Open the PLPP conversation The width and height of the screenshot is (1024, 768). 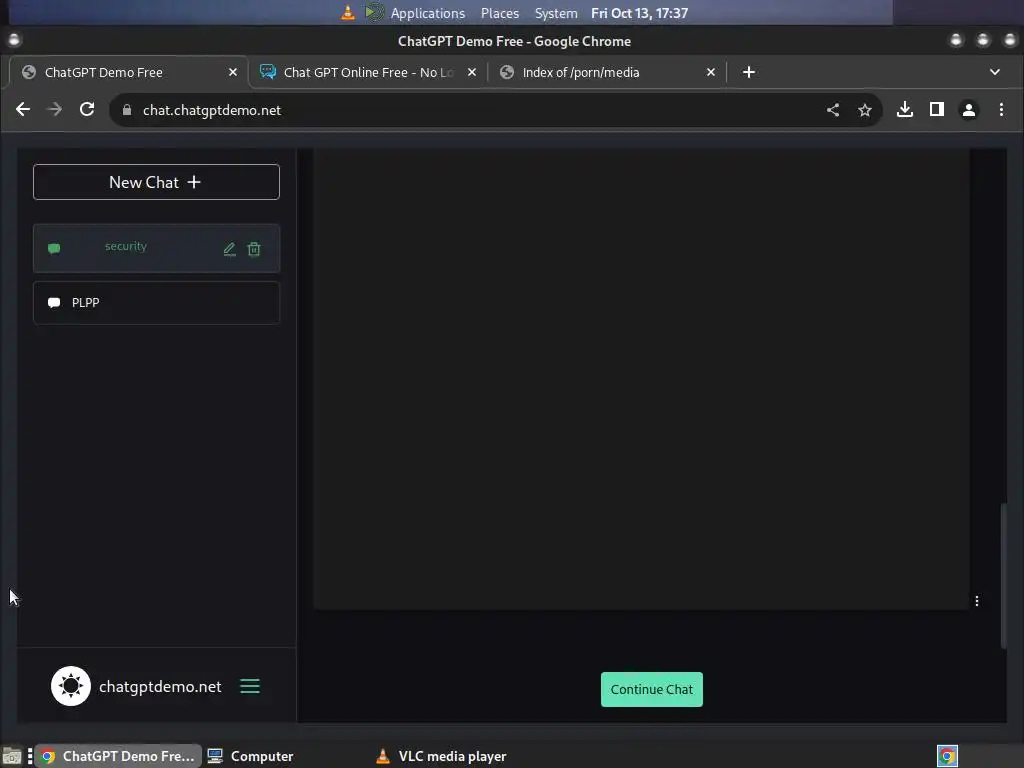(x=156, y=303)
